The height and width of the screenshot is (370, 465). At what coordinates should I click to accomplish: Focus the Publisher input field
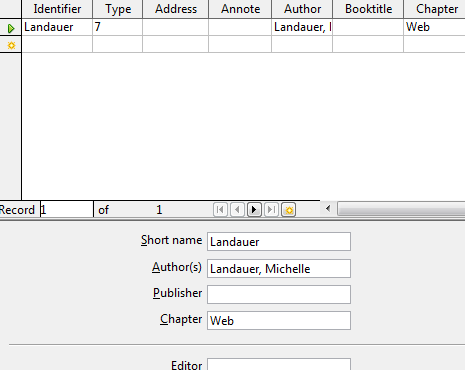[x=279, y=294]
